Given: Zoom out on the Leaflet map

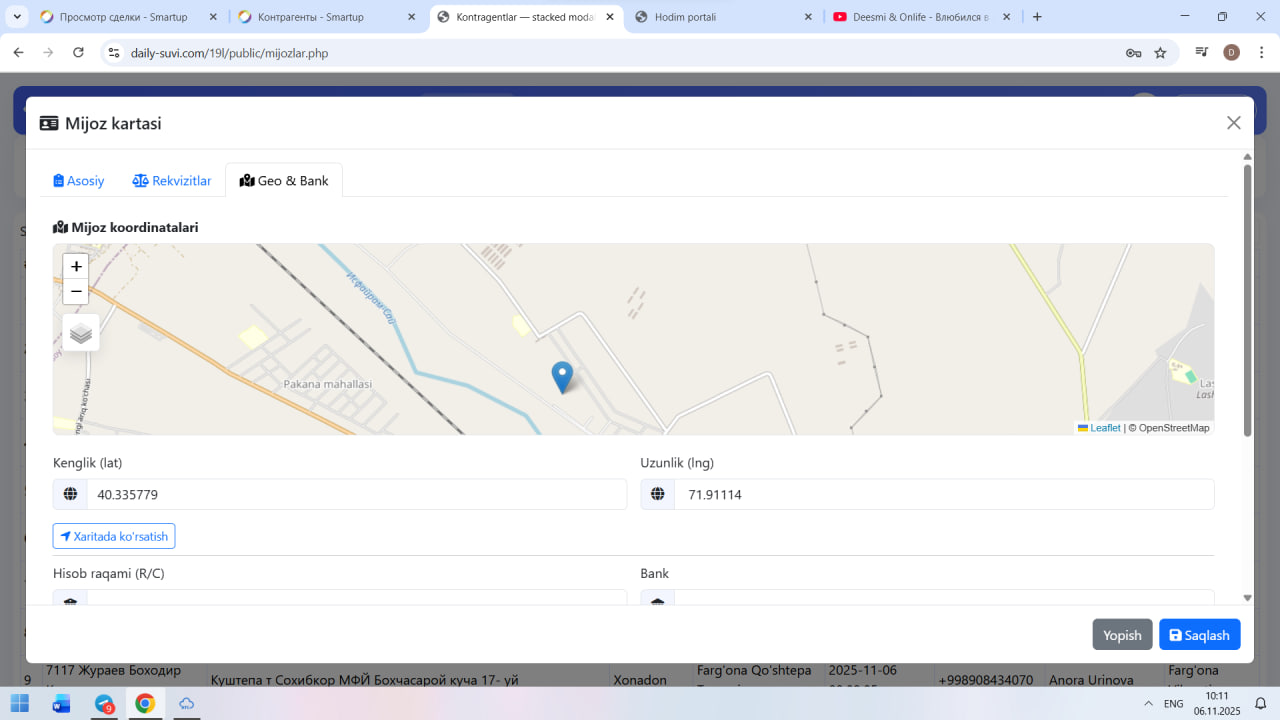Looking at the screenshot, I should pos(76,291).
